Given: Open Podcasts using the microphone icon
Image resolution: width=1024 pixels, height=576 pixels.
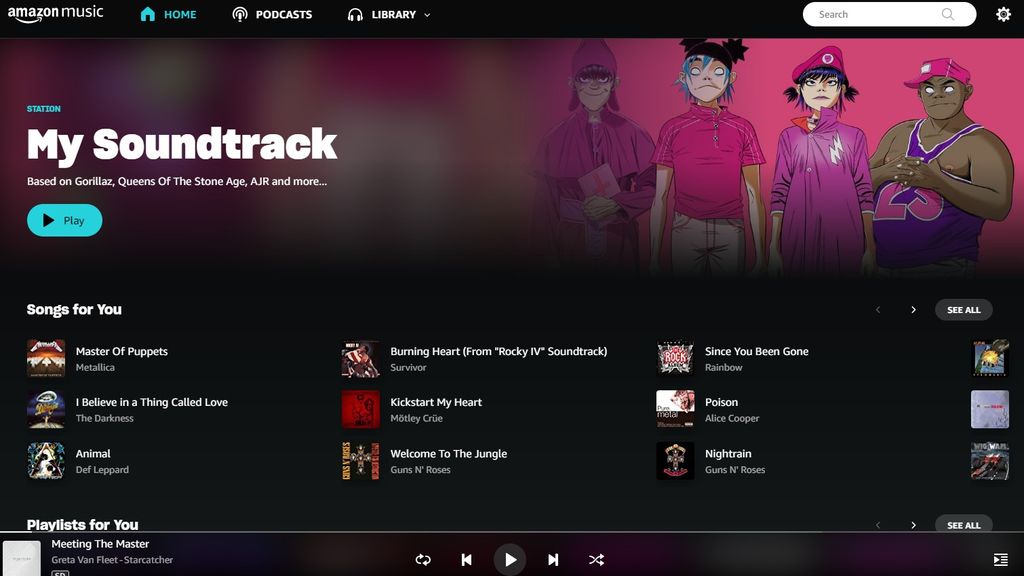Looking at the screenshot, I should (x=239, y=14).
